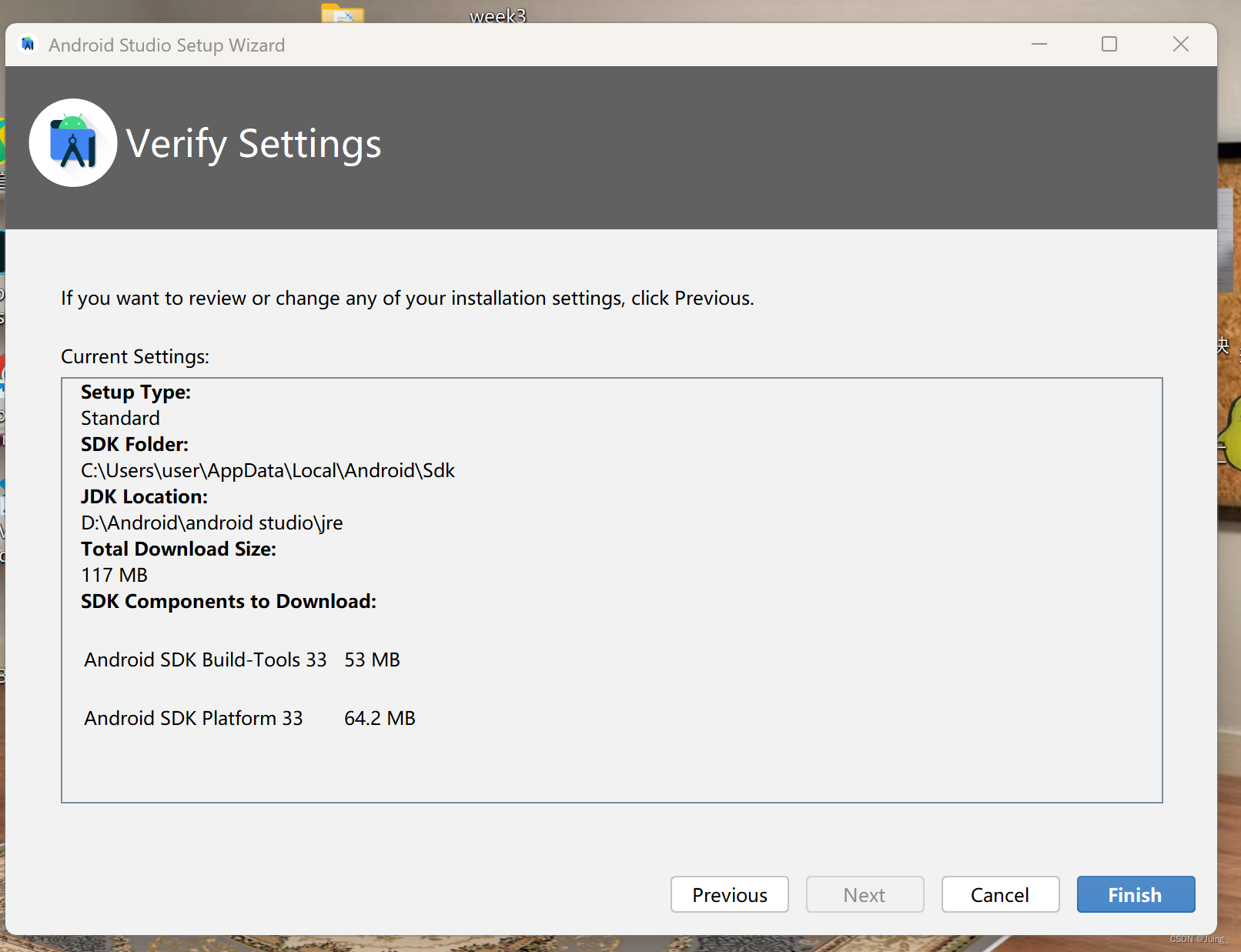Viewport: 1241px width, 952px height.
Task: Click the 'JDK Location:' label
Action: coord(144,496)
